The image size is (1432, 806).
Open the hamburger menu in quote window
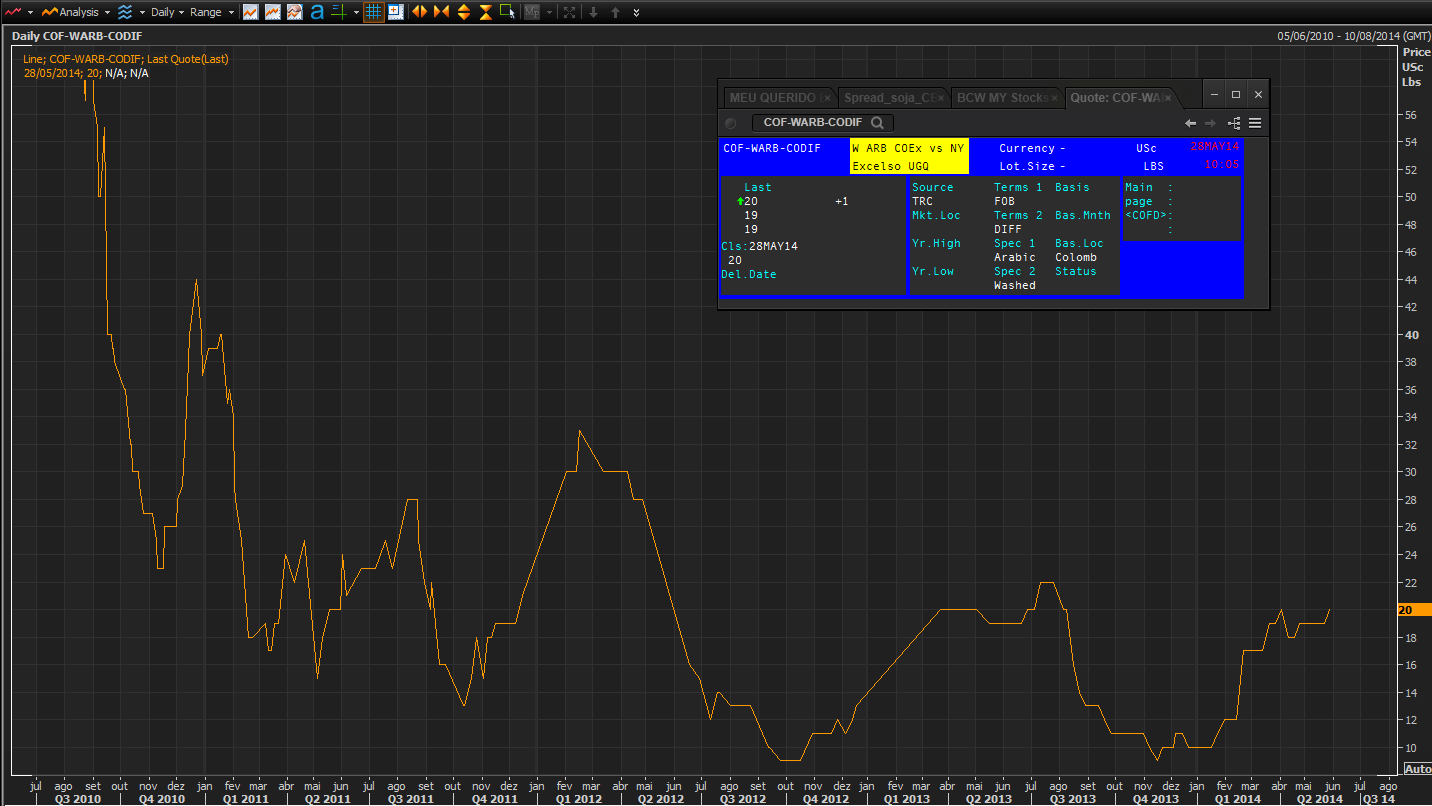pyautogui.click(x=1255, y=123)
